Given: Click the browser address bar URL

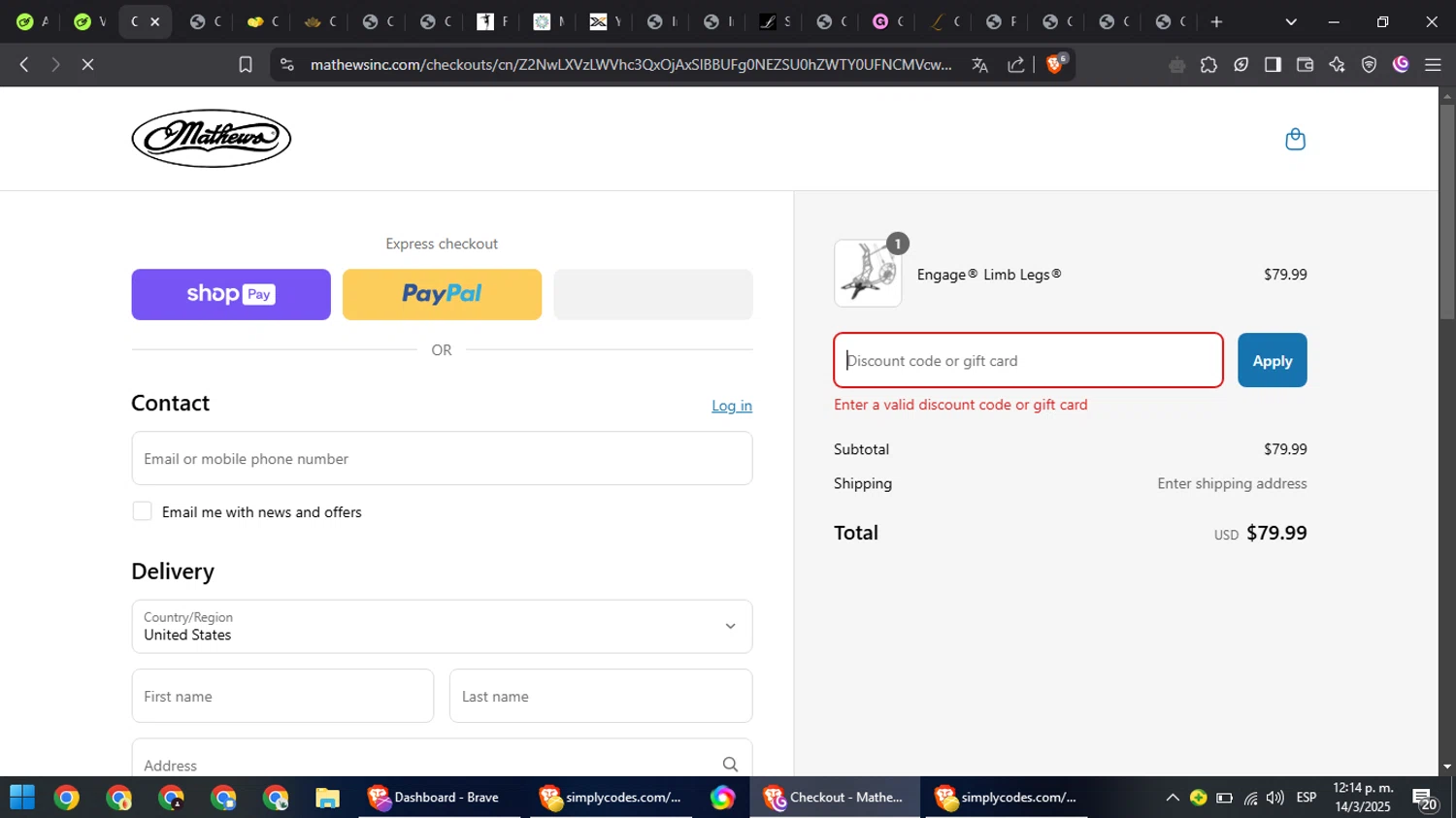Looking at the screenshot, I should [631, 65].
